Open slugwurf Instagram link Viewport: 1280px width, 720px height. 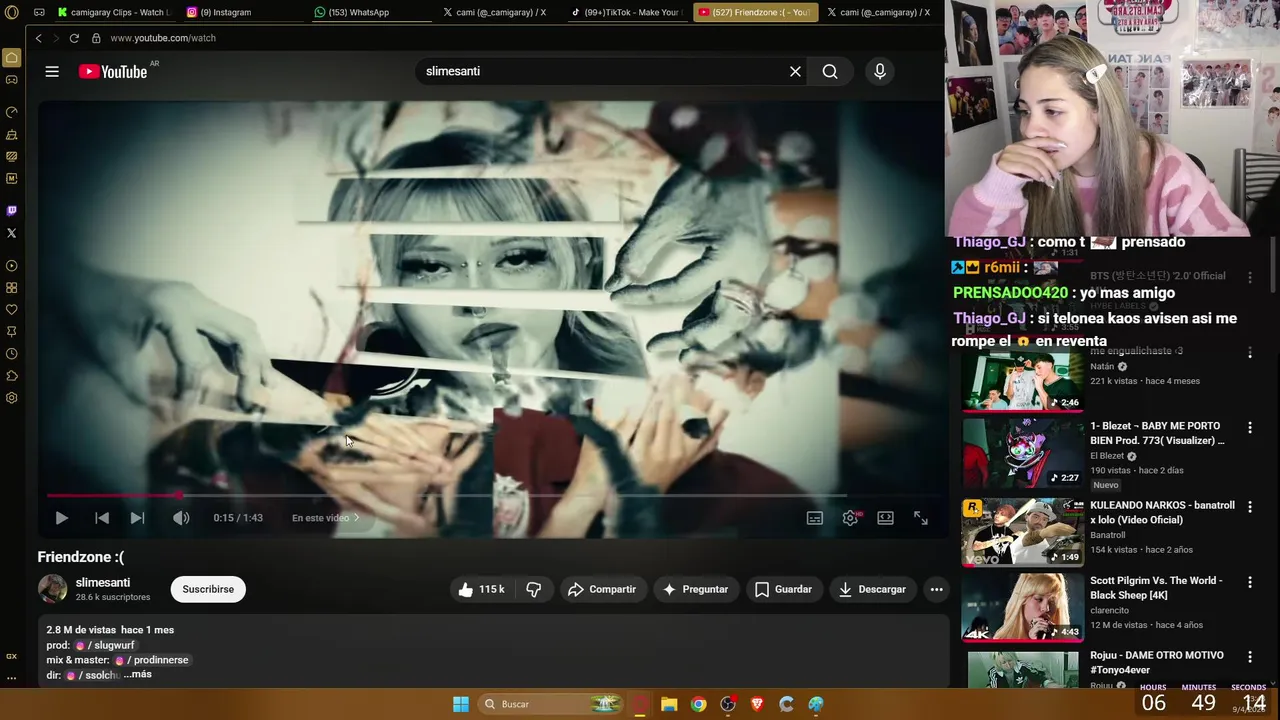(x=106, y=645)
